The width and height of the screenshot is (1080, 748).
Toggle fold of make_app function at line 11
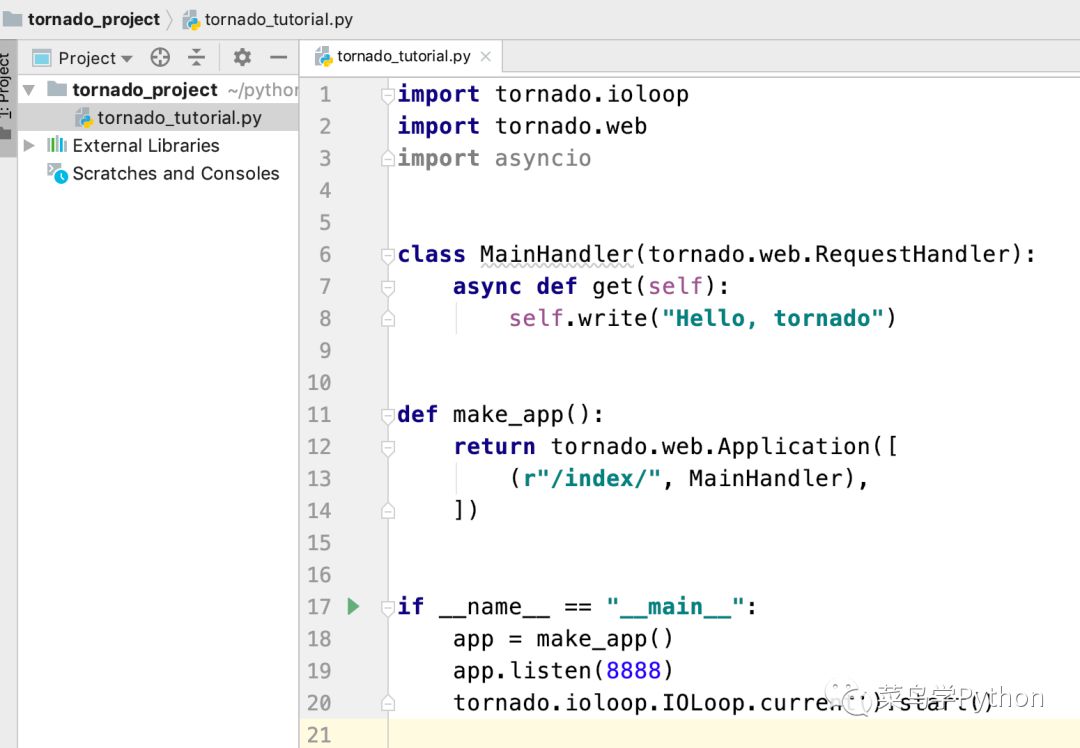pos(388,415)
